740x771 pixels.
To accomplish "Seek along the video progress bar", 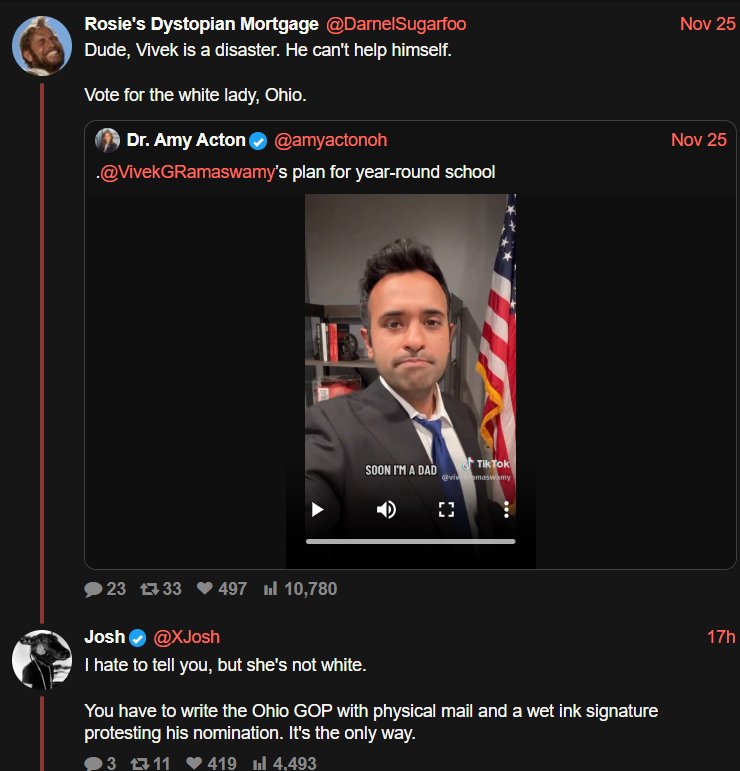I will 410,541.
